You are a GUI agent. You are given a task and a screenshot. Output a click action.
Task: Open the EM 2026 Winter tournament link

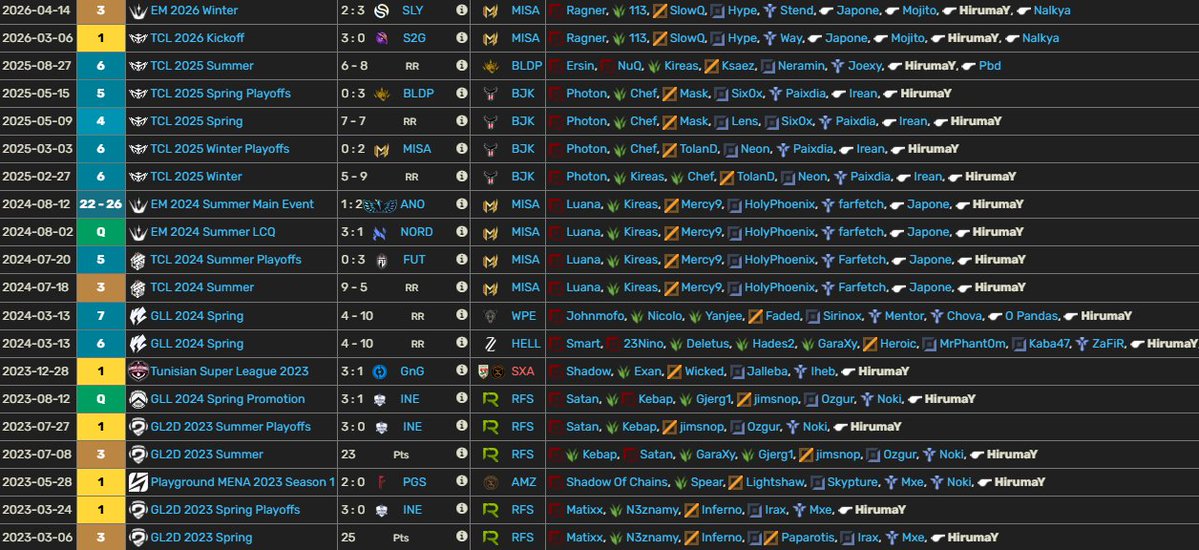[x=193, y=11]
